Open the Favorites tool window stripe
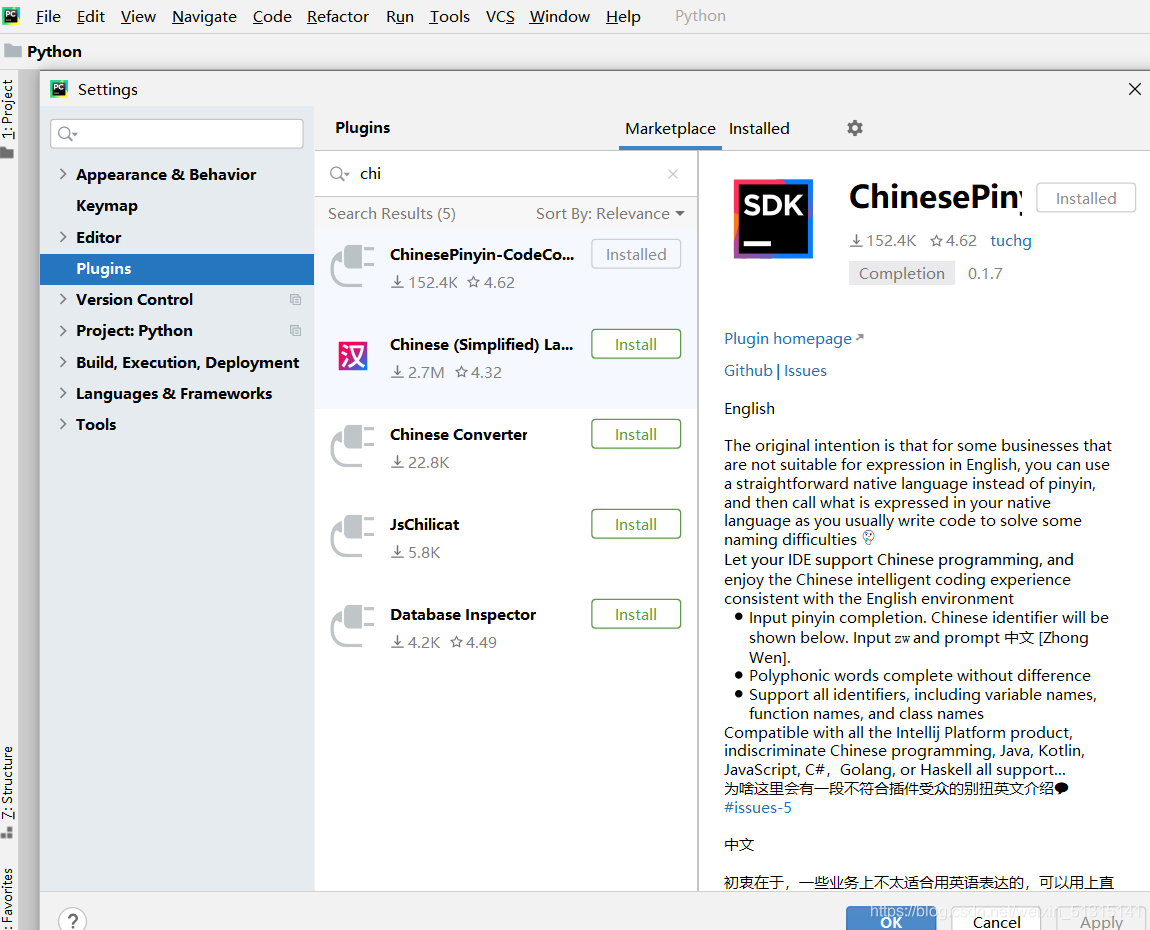The width and height of the screenshot is (1150, 930). coord(7,898)
